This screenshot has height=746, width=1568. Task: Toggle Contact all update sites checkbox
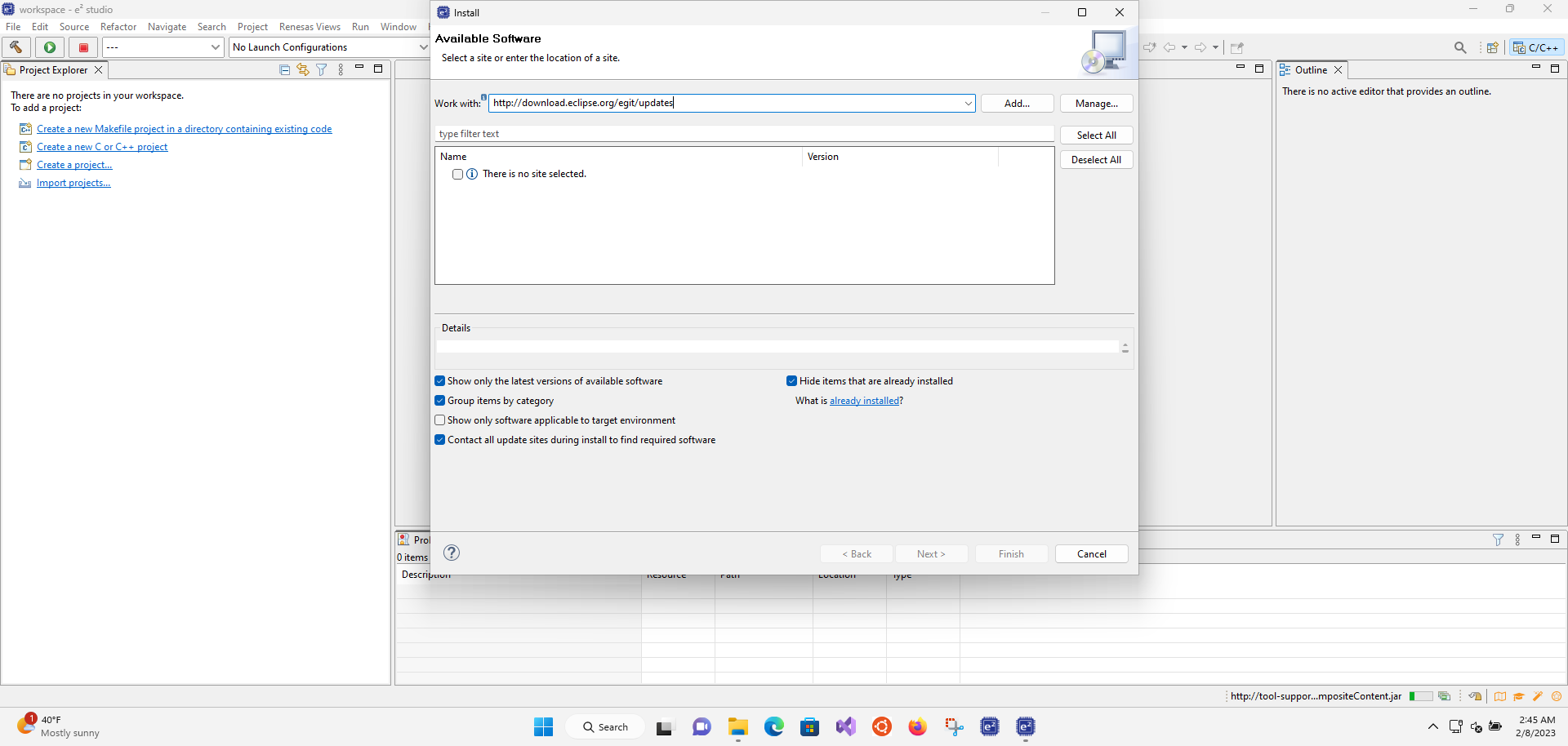click(440, 440)
